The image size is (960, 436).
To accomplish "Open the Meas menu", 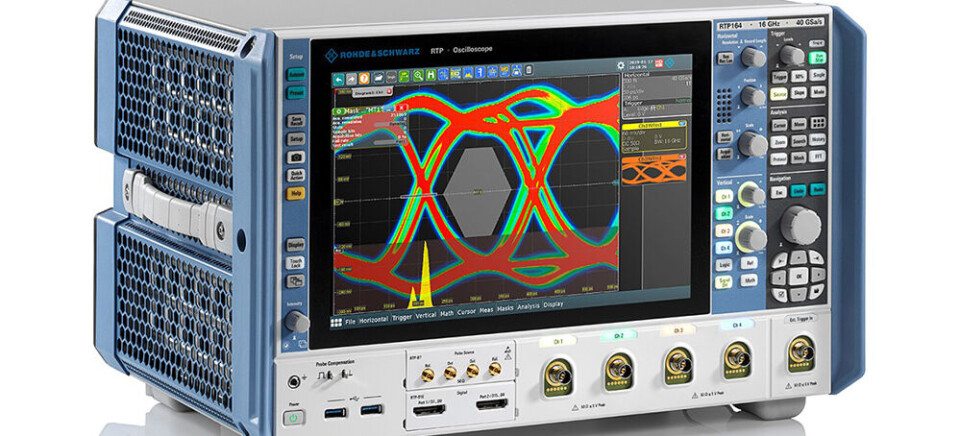I will [487, 310].
